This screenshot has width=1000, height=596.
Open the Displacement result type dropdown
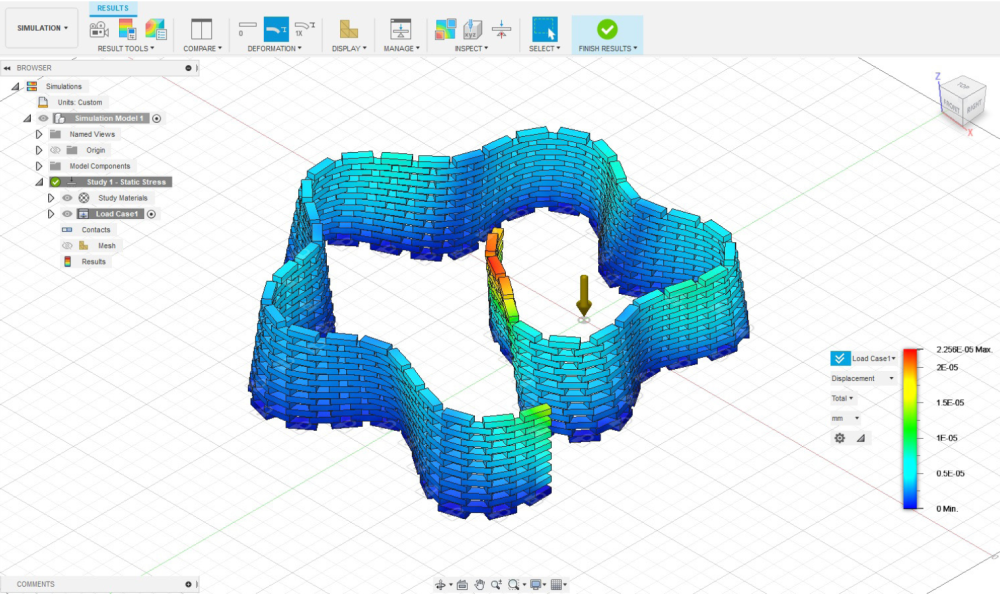point(862,378)
